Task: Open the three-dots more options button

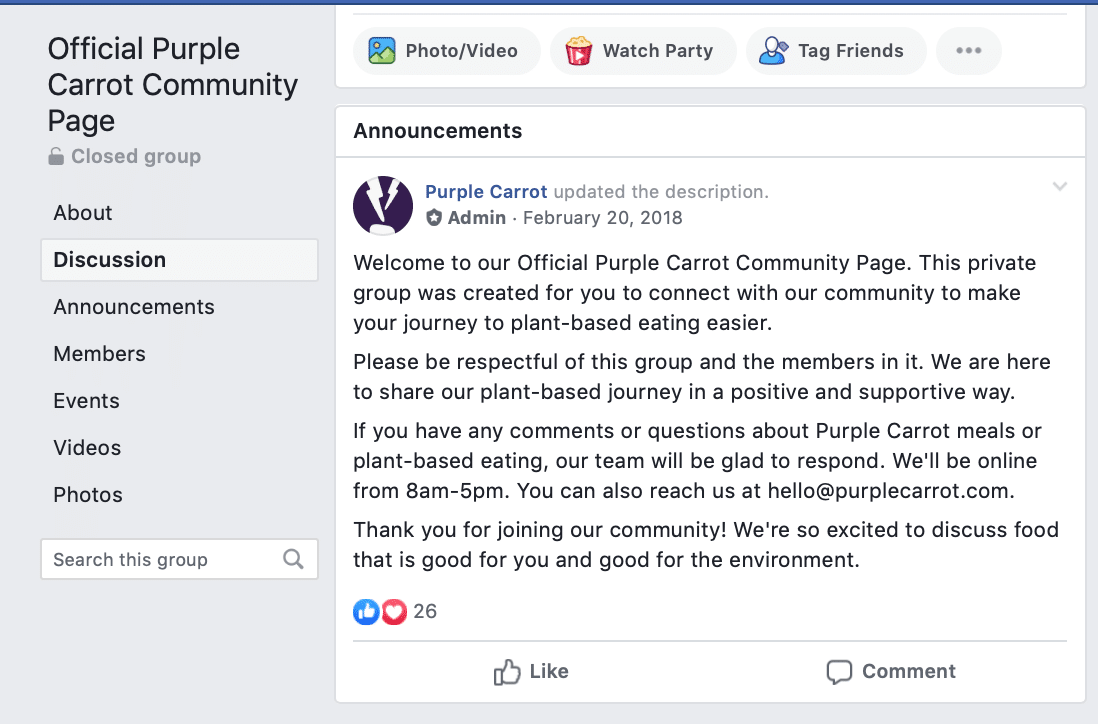Action: [968, 51]
